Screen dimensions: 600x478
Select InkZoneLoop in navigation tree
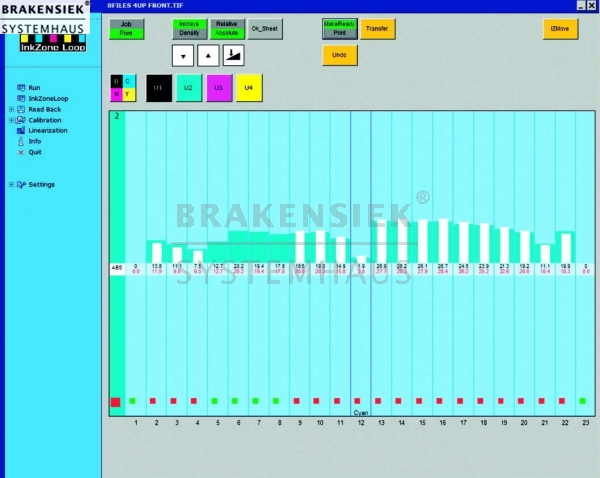pos(48,98)
